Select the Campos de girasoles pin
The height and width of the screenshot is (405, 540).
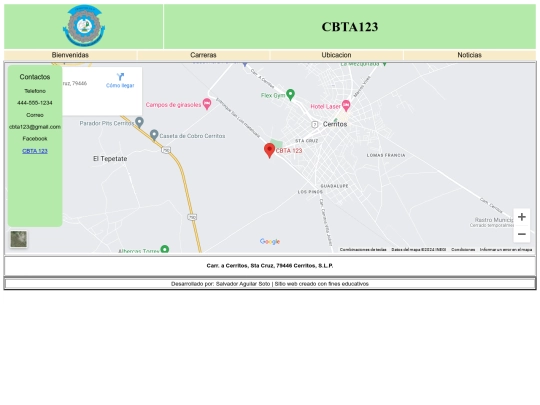(x=207, y=104)
